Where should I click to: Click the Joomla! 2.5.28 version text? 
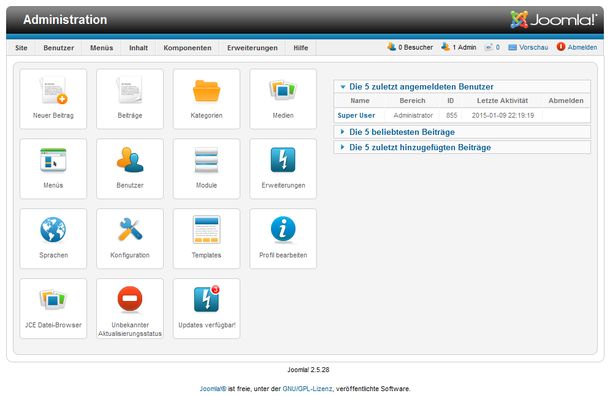pyautogui.click(x=309, y=370)
